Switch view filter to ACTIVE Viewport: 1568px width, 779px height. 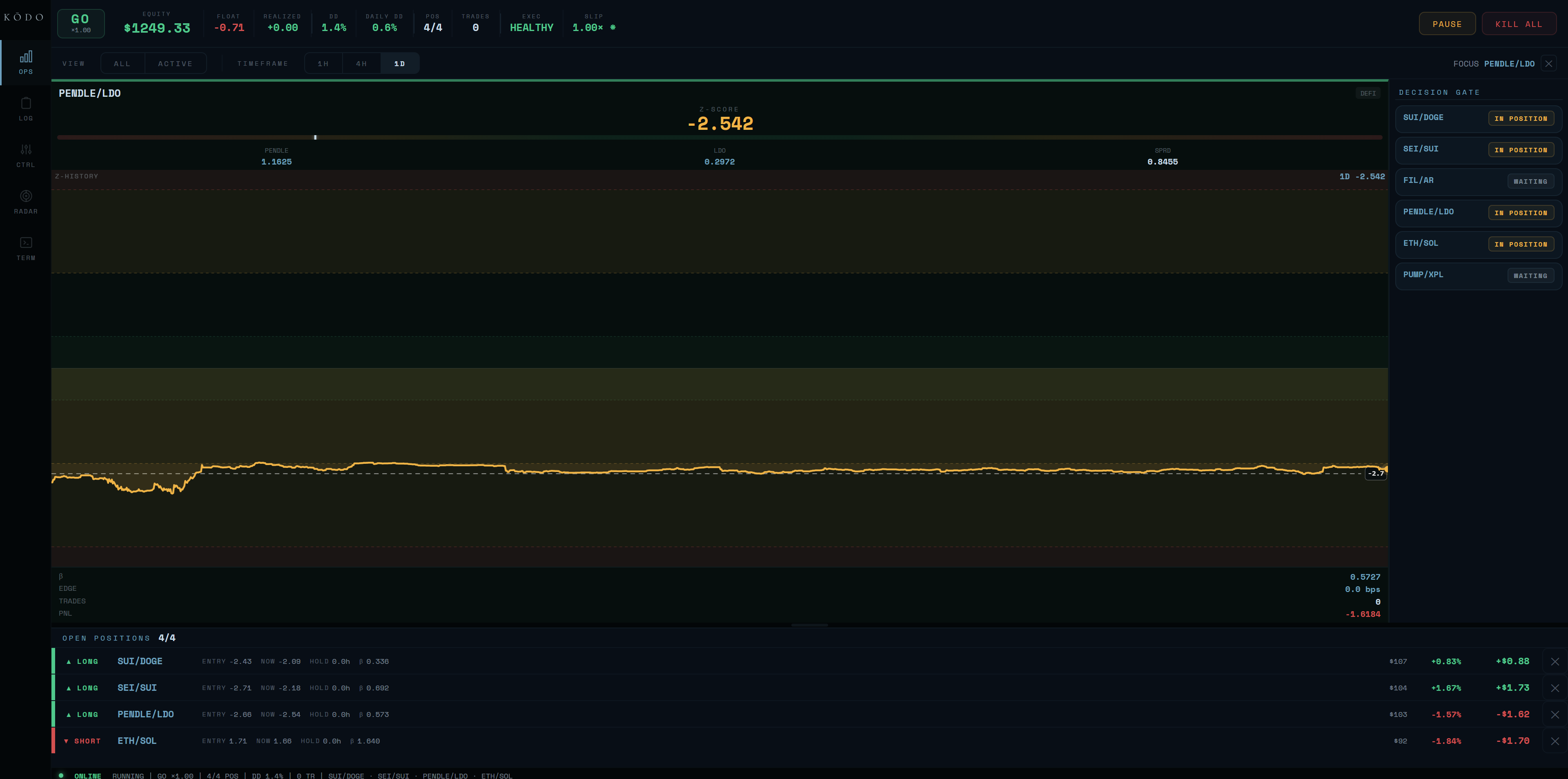(x=175, y=64)
